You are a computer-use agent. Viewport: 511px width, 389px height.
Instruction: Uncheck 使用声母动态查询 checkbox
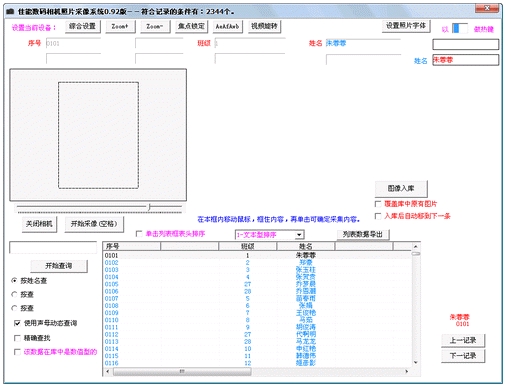tap(17, 323)
